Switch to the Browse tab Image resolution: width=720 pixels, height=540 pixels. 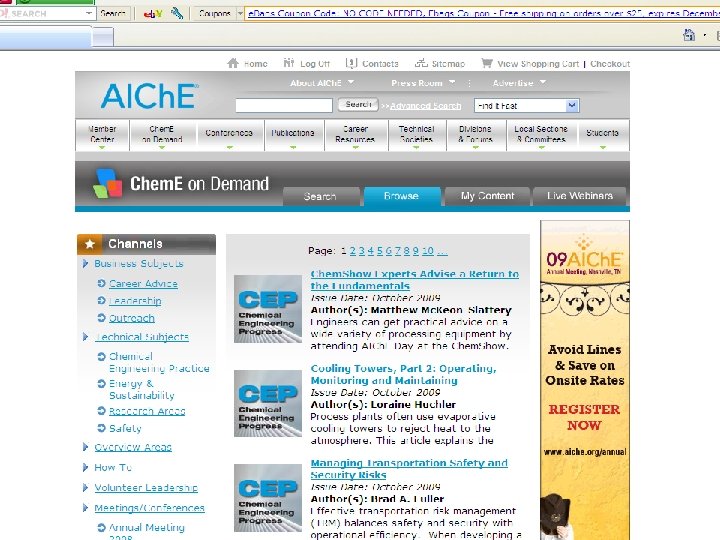coord(402,196)
